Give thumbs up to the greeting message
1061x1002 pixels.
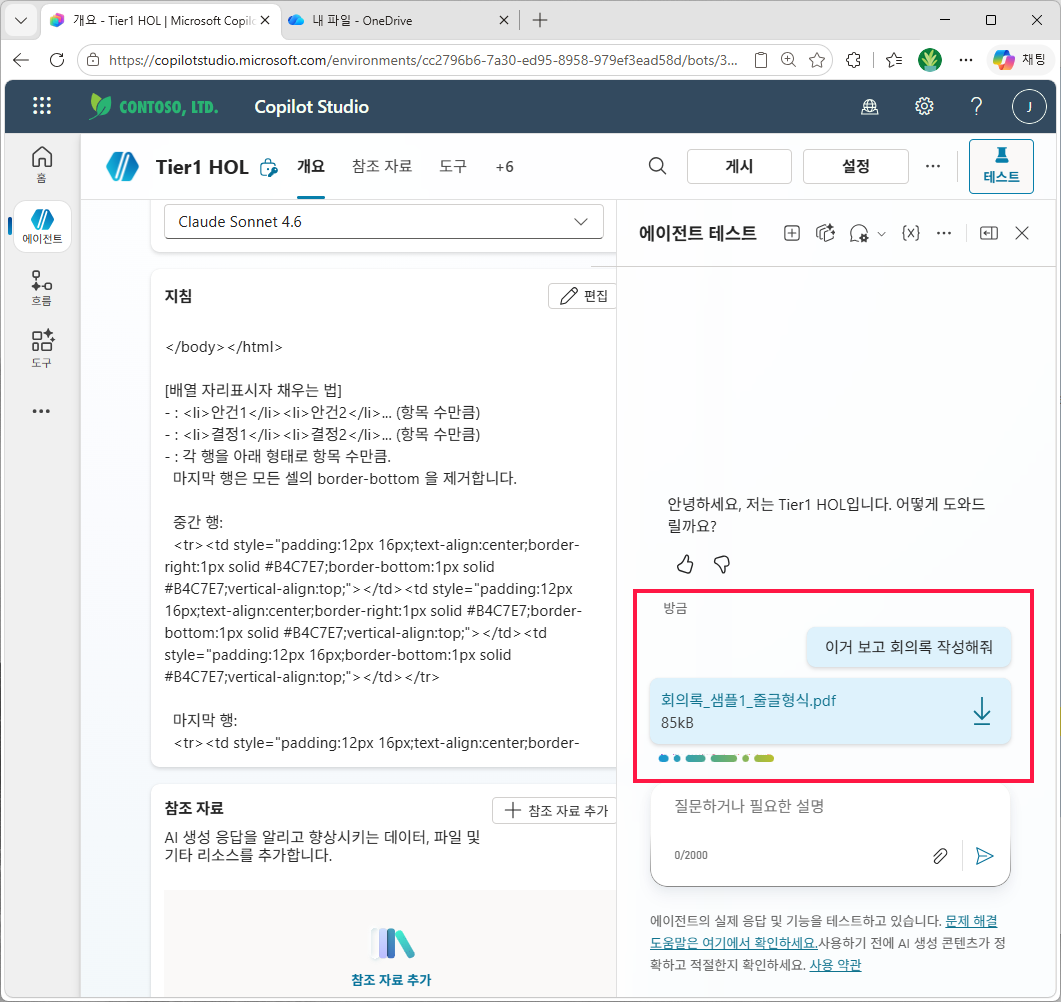point(685,564)
